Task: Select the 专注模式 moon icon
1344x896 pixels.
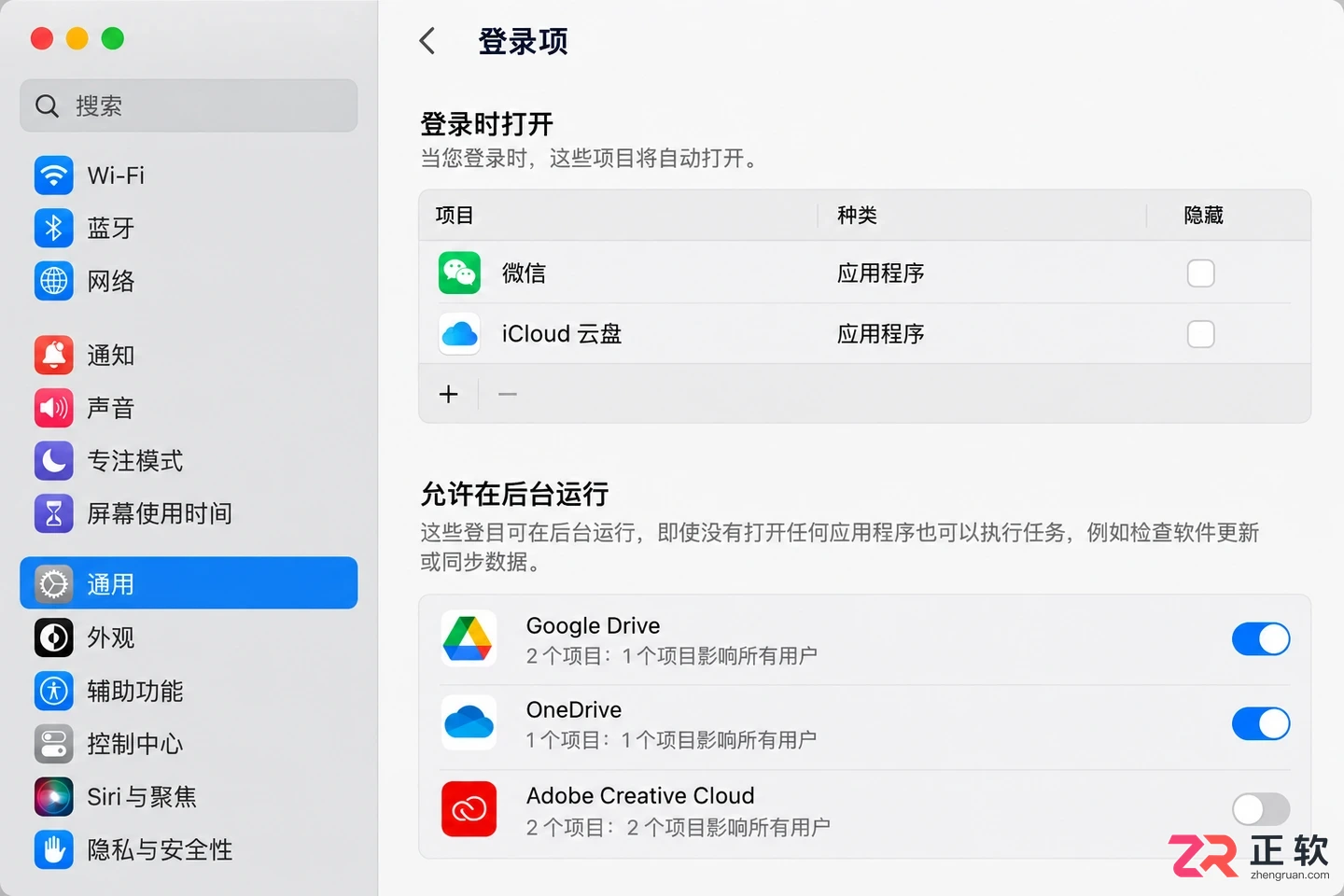Action: point(53,460)
